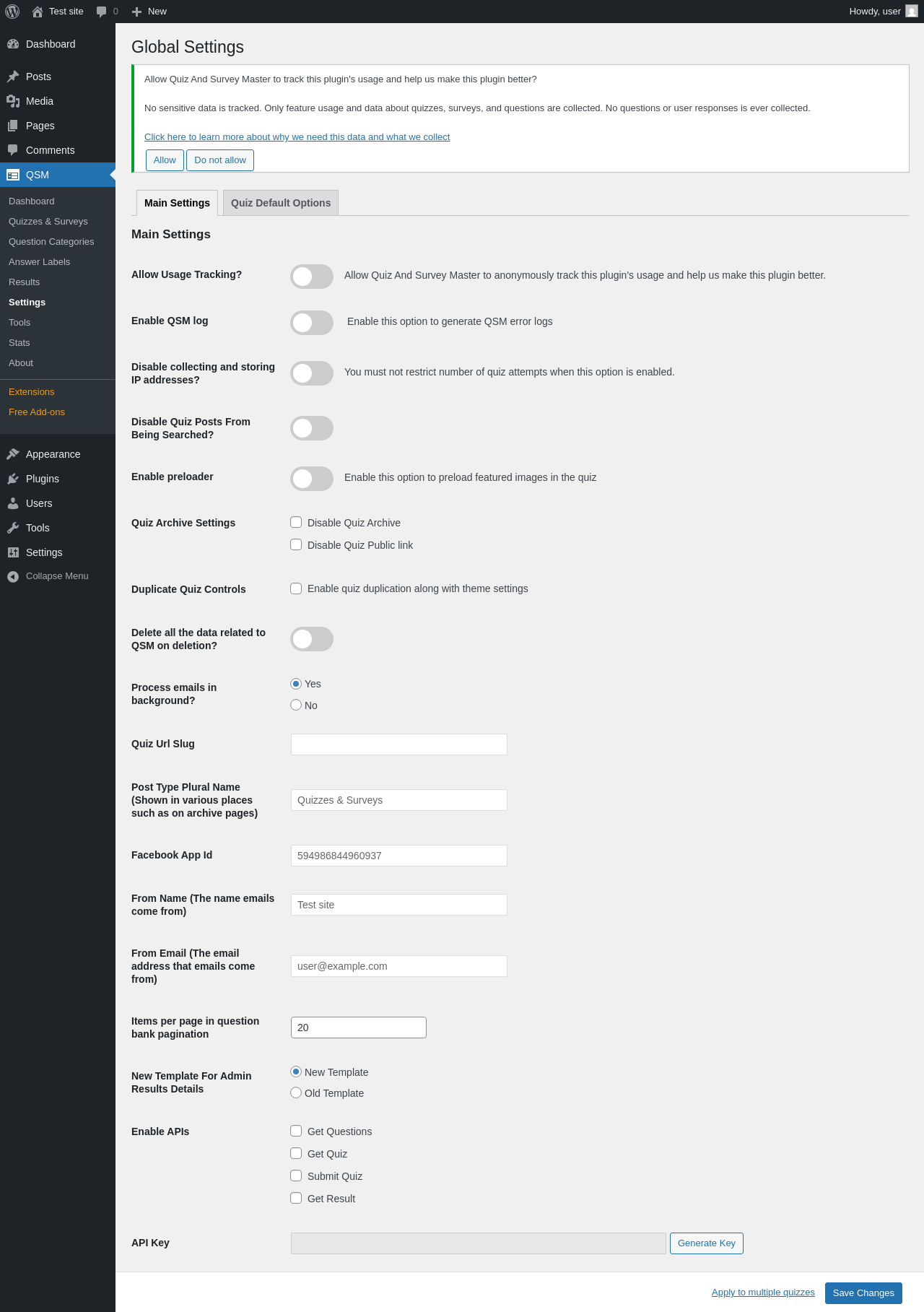Open Media via its sidebar icon
Screen dimensions: 924x1312
[x=13, y=101]
